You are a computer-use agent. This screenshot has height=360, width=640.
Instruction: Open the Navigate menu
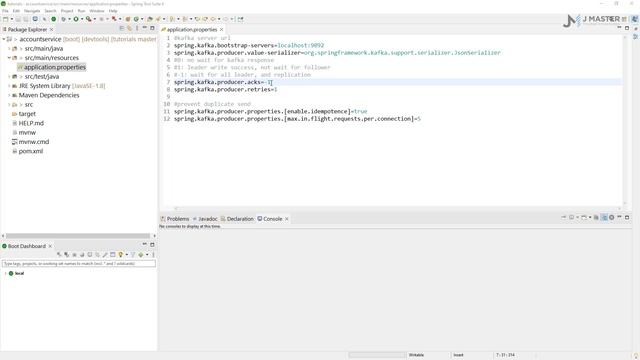[x=32, y=11]
